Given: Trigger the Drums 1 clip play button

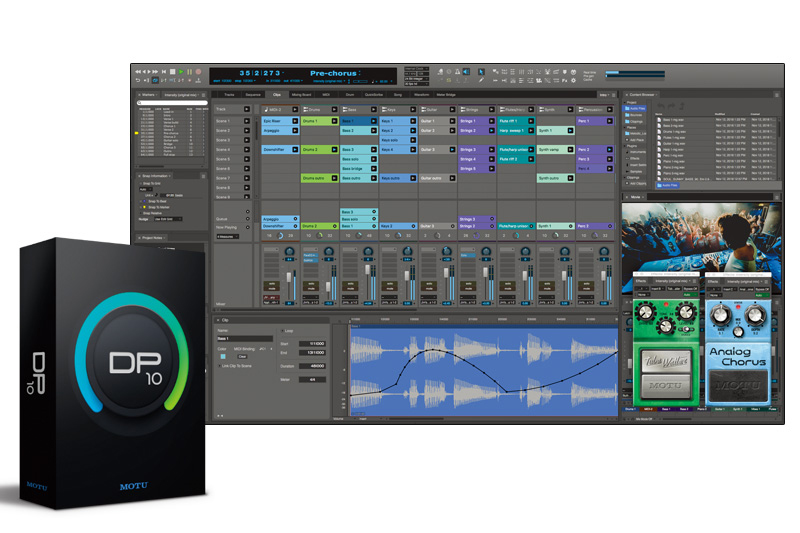Looking at the screenshot, I should pyautogui.click(x=334, y=121).
